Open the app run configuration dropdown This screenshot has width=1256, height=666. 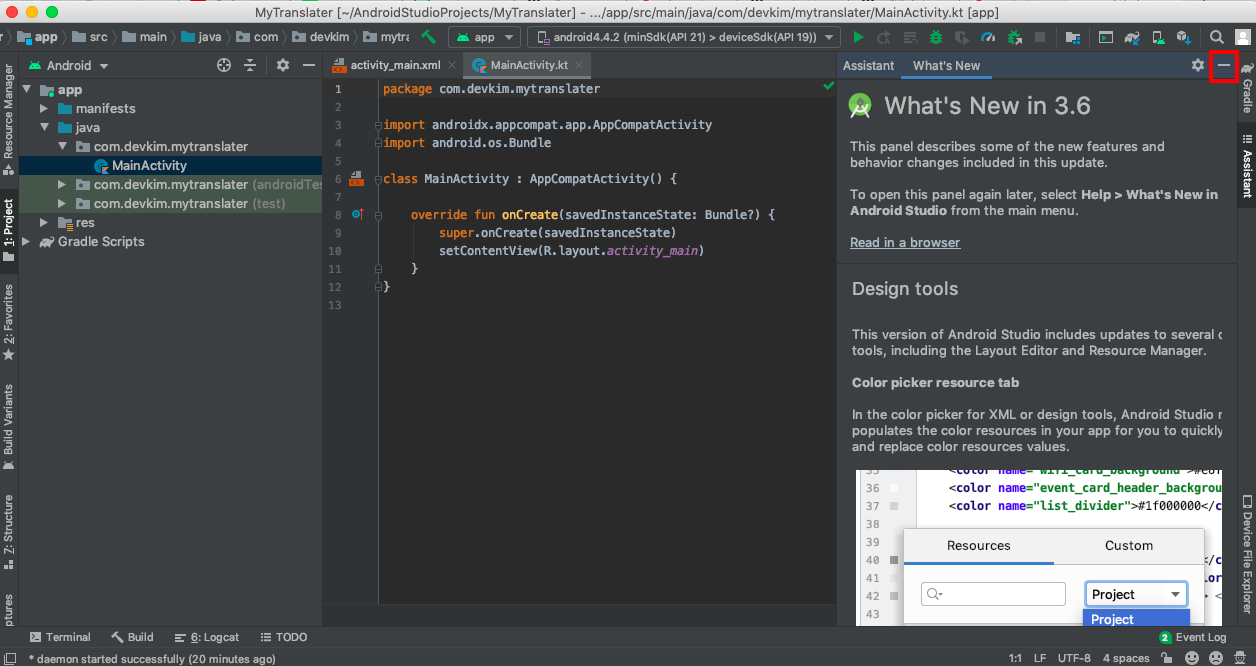pos(484,37)
